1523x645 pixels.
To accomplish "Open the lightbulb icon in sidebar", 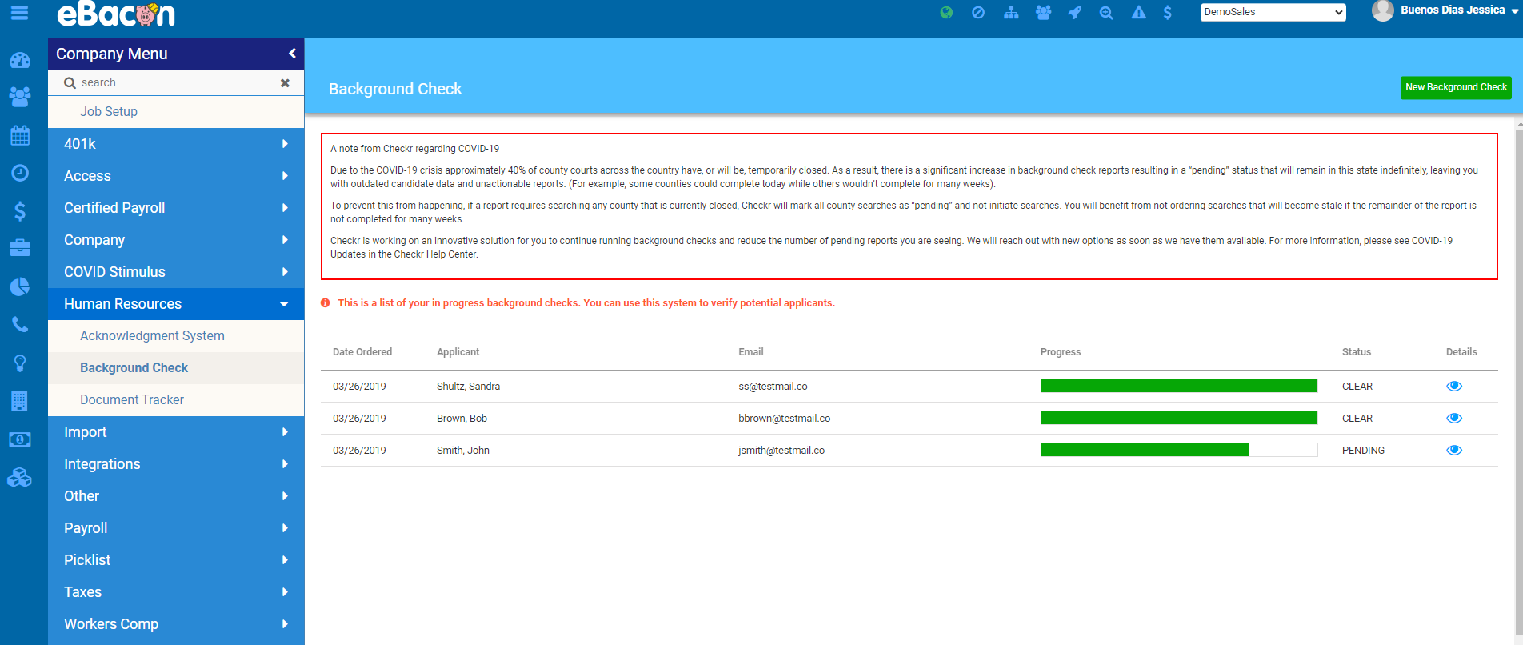I will 19,362.
